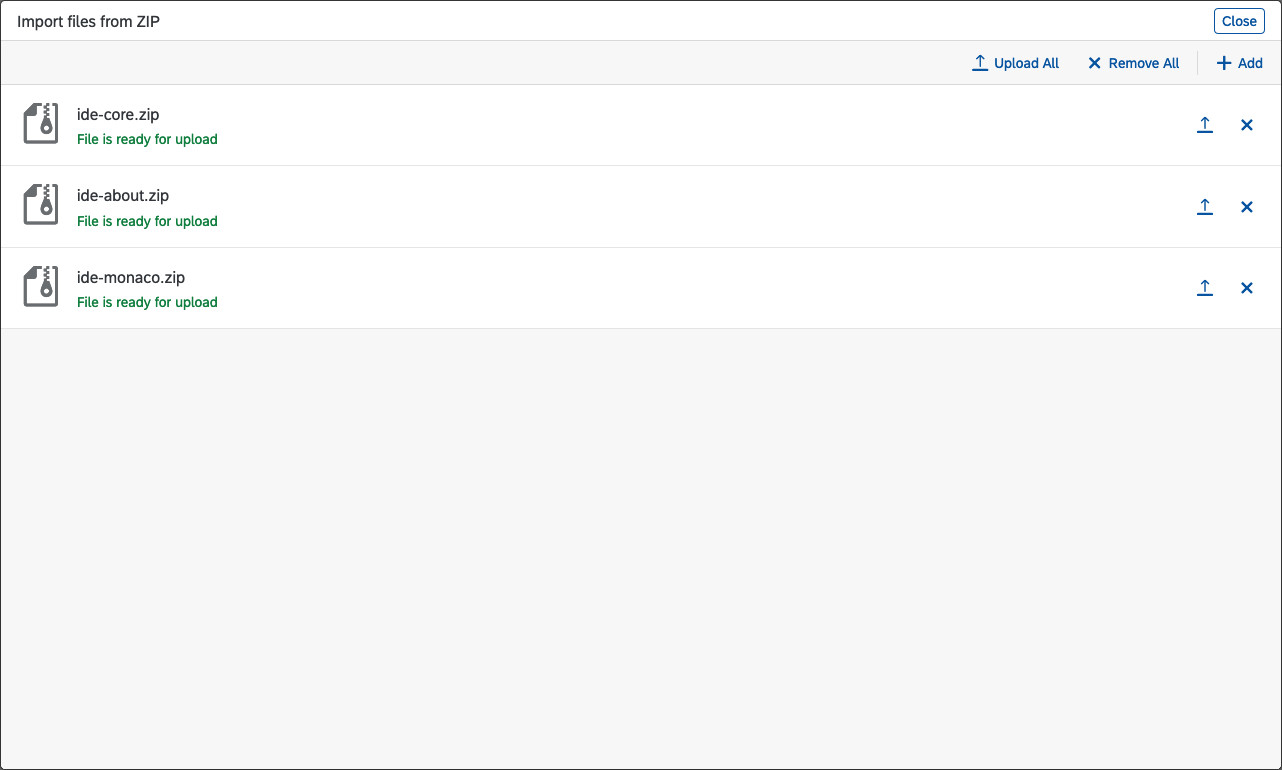The height and width of the screenshot is (770, 1282).
Task: Upload the ide-monaco.zip file
Action: tap(1205, 287)
